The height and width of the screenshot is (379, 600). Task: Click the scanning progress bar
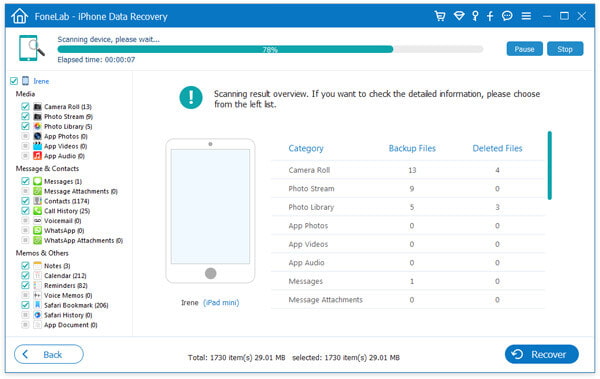pos(270,49)
